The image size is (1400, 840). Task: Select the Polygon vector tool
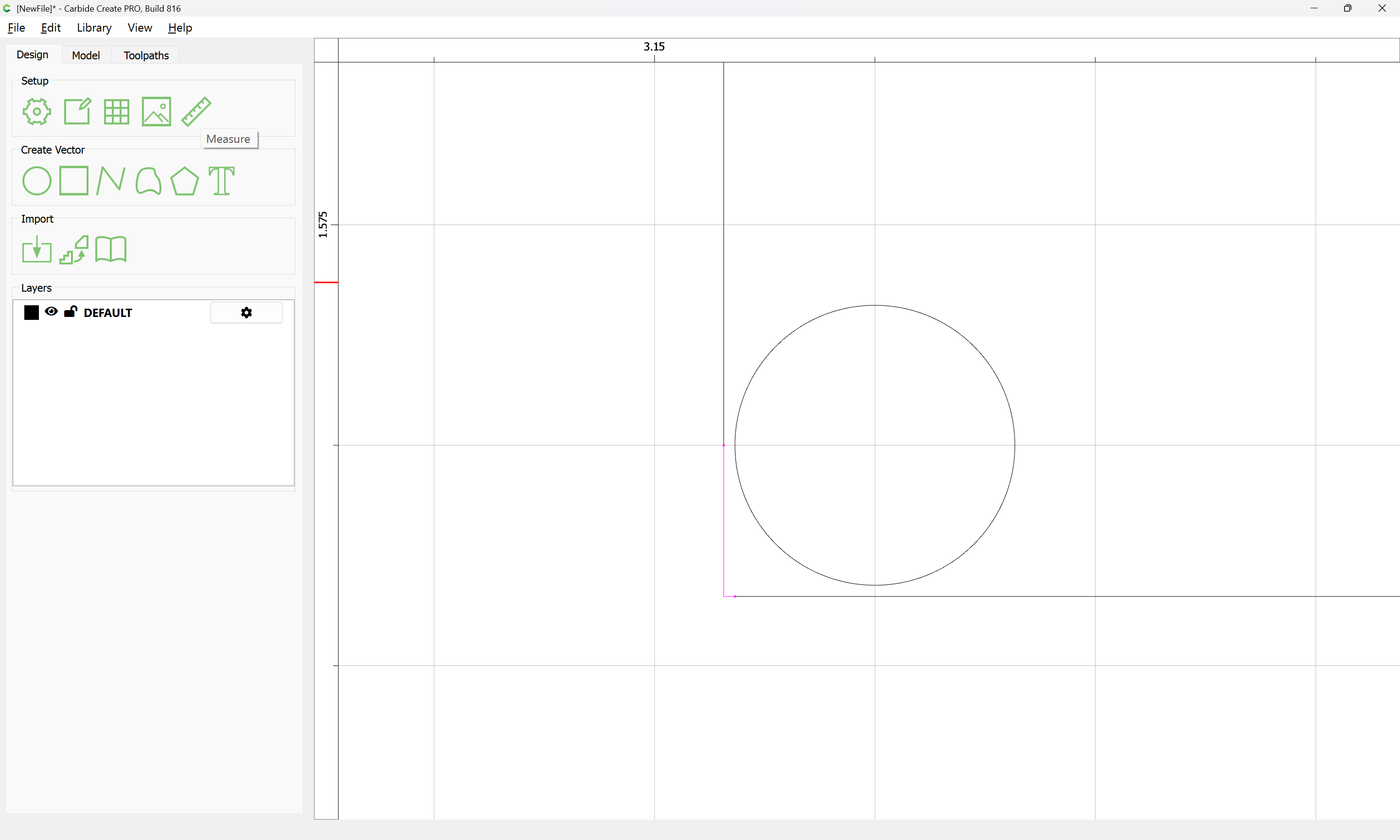tap(184, 181)
